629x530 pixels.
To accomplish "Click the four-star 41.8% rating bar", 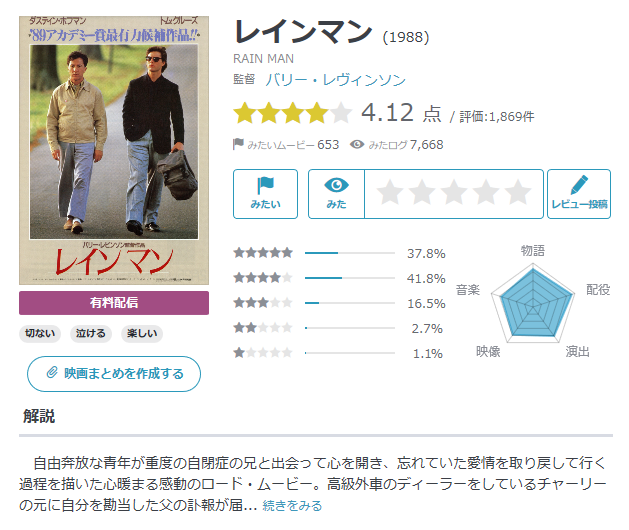I will click(x=350, y=278).
